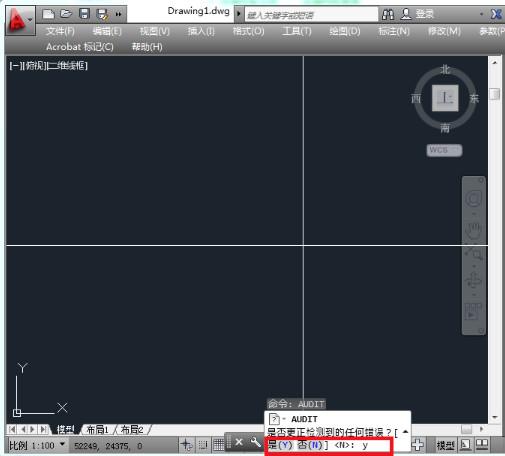
Task: Select the pan hand tool in navigation bar
Action: pos(473,230)
